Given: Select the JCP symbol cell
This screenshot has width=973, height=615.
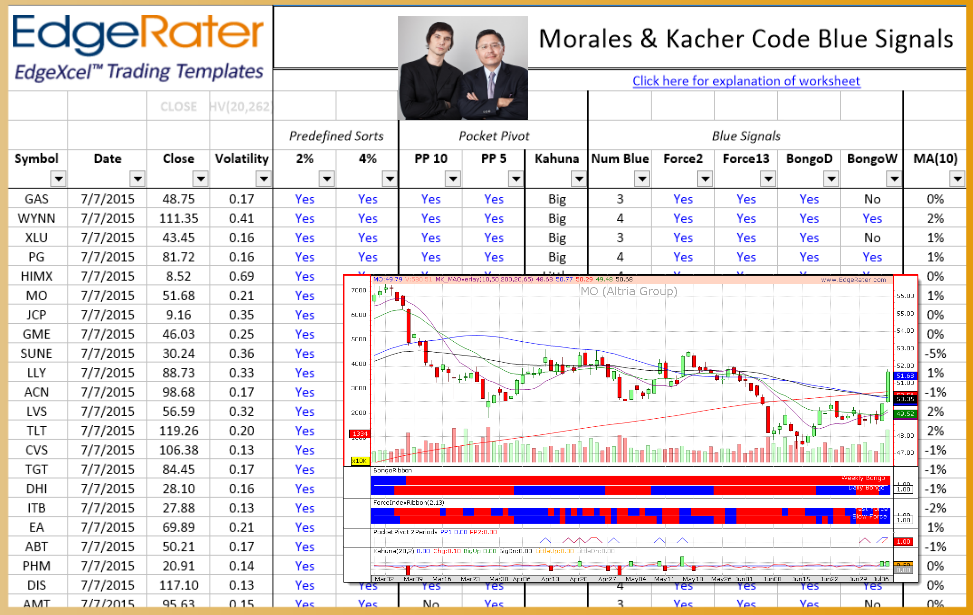Looking at the screenshot, I should pos(37,315).
